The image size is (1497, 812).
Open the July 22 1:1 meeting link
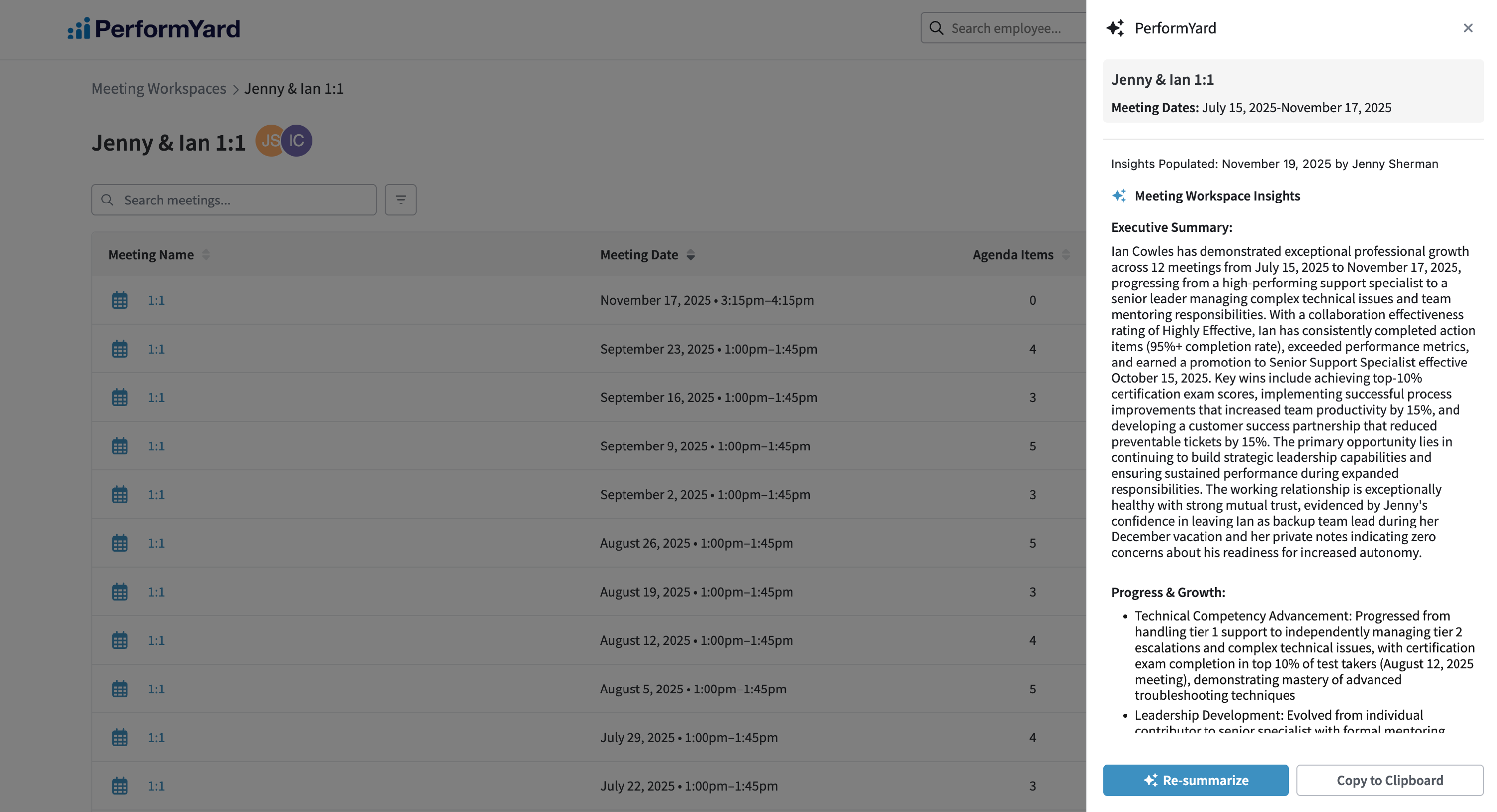click(156, 786)
